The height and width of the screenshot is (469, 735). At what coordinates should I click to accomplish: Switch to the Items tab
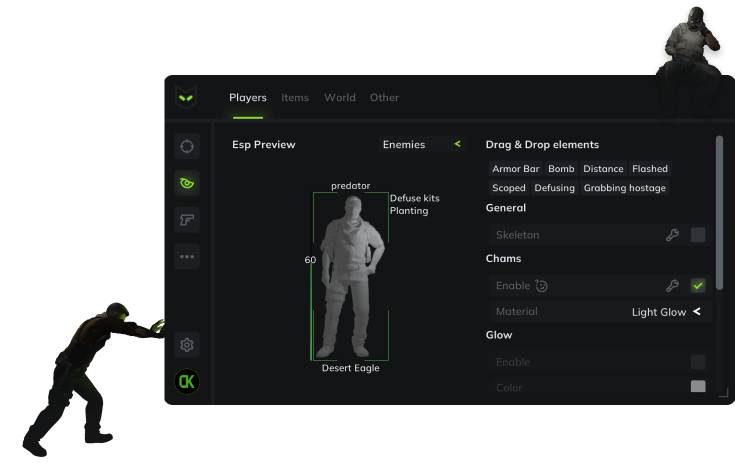pyautogui.click(x=295, y=97)
